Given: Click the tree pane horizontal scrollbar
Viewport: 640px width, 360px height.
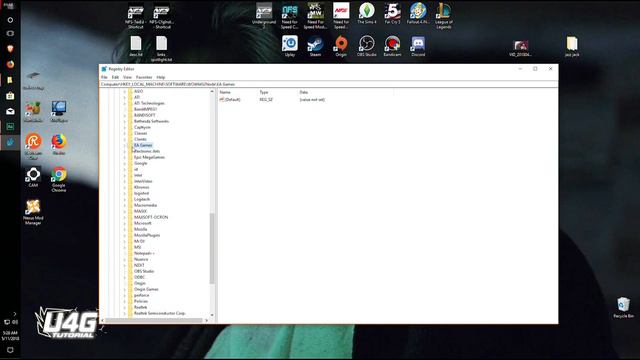Looking at the screenshot, I should [154, 320].
